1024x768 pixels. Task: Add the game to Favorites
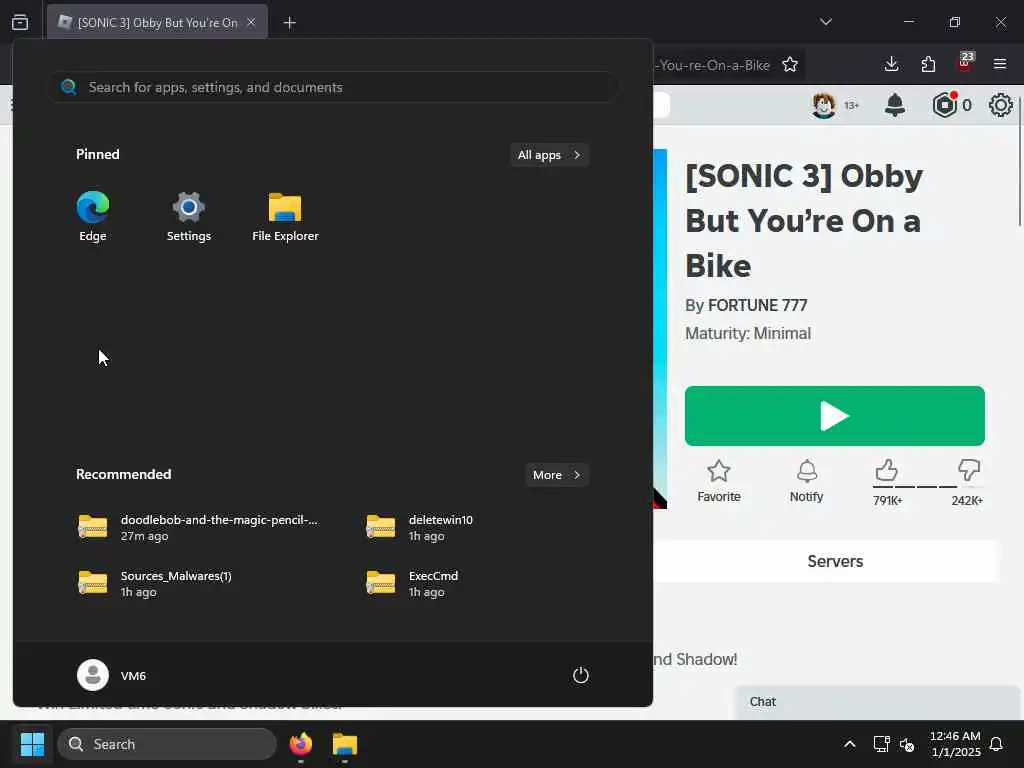719,481
